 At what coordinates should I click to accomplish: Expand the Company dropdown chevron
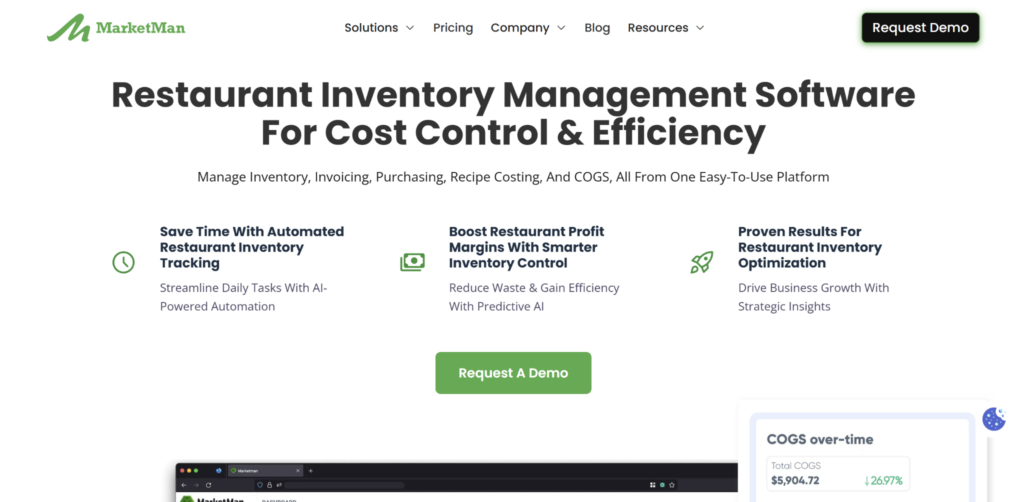pos(561,28)
